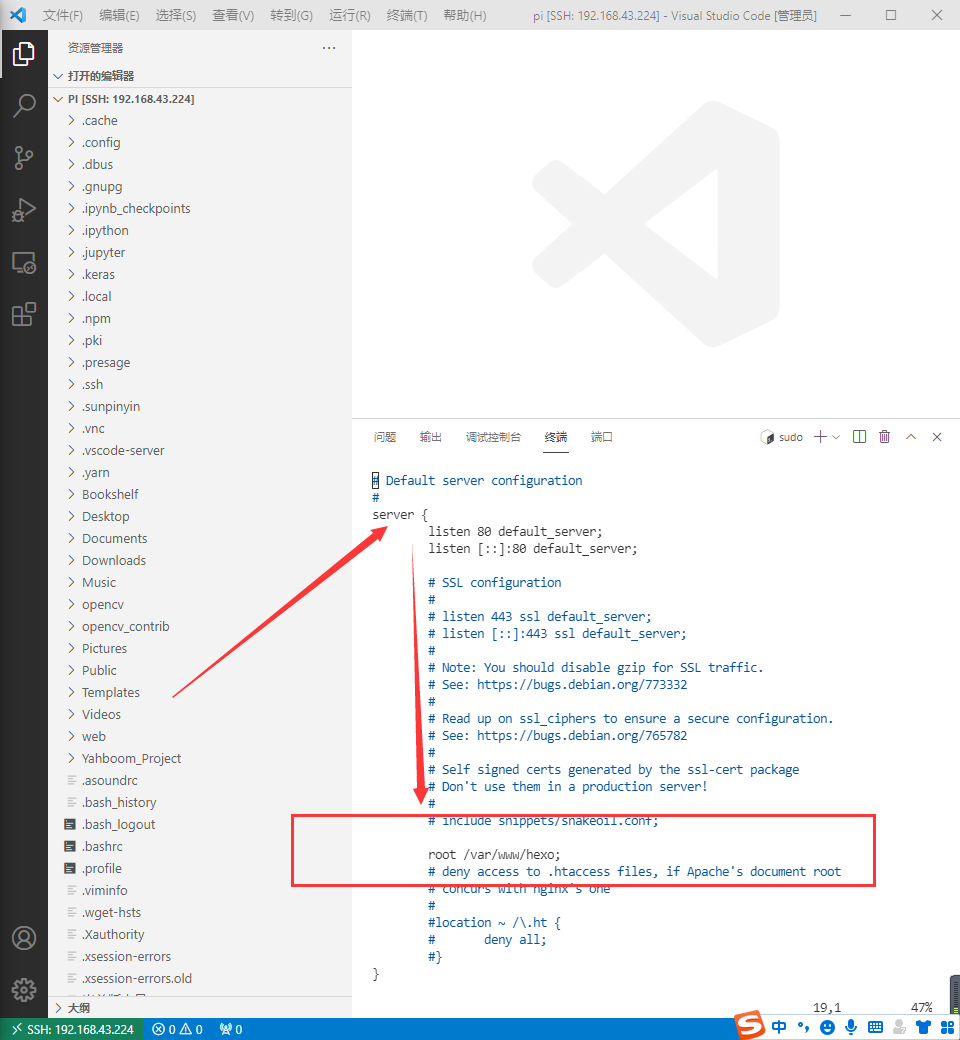Viewport: 960px width, 1040px height.
Task: Expand the .vscode-server folder
Action: point(200,450)
